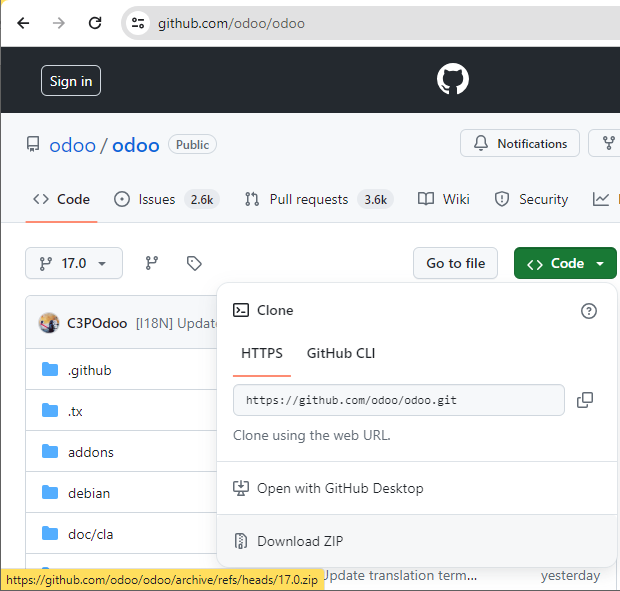Open the Wiki tab

(444, 199)
